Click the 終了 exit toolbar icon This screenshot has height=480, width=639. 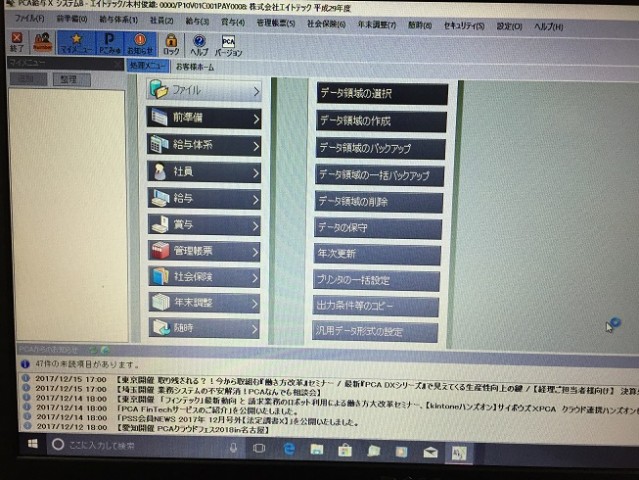coord(17,42)
